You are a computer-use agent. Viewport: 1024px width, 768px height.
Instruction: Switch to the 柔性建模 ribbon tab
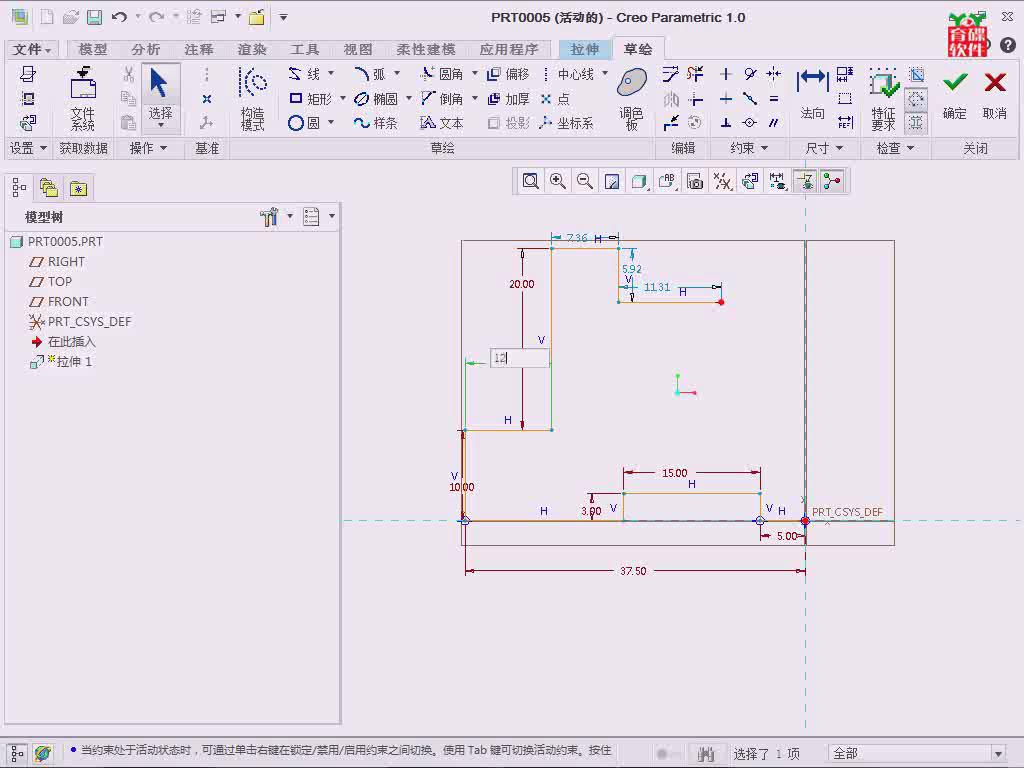click(x=426, y=49)
